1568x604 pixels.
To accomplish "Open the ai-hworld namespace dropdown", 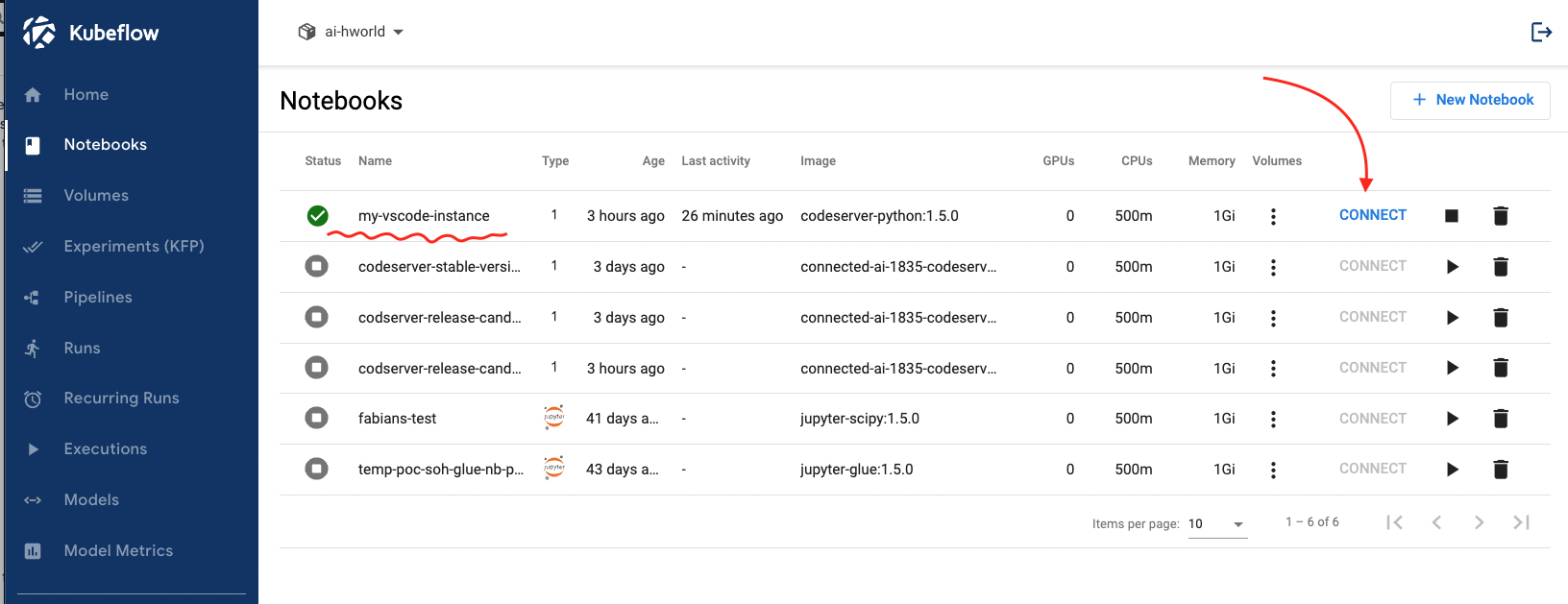I will click(351, 32).
